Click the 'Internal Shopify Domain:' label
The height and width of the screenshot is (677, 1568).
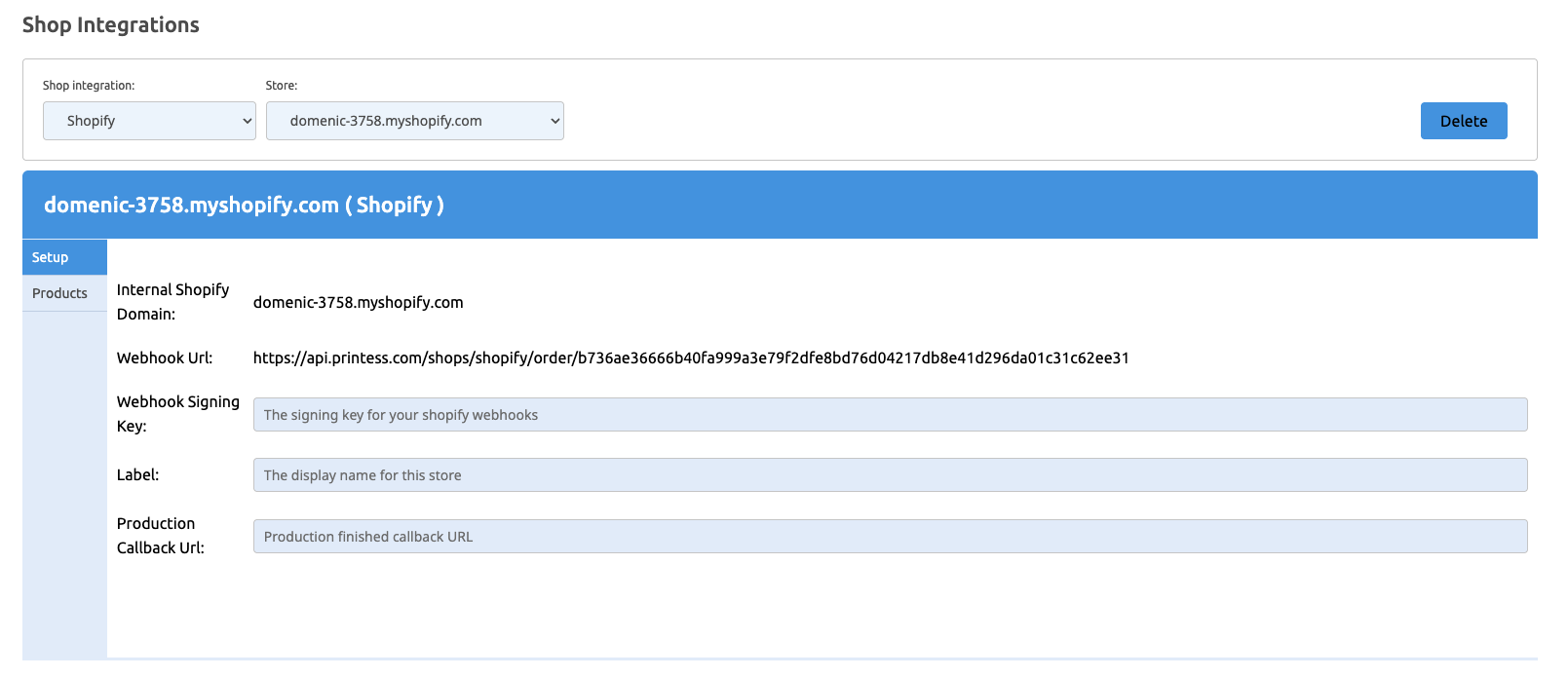(x=173, y=302)
